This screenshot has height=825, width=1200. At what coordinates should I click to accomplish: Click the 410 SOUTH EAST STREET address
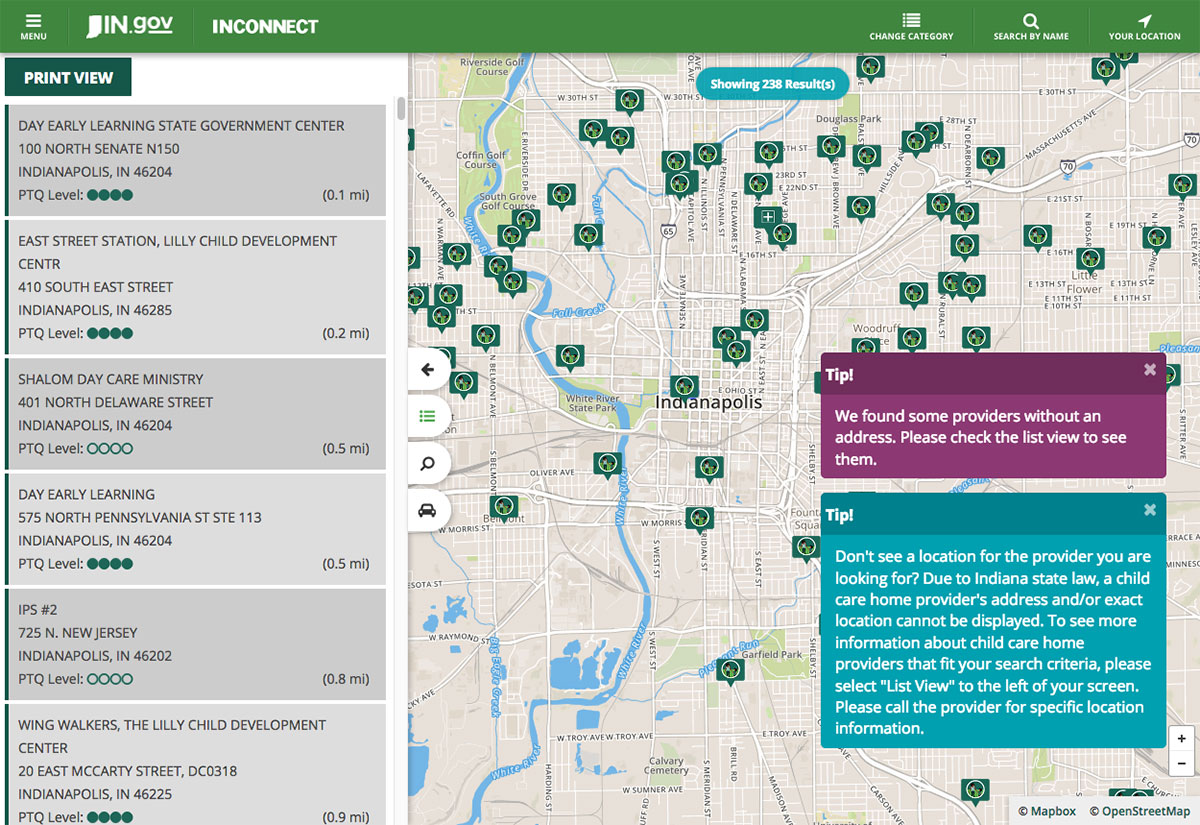point(96,287)
